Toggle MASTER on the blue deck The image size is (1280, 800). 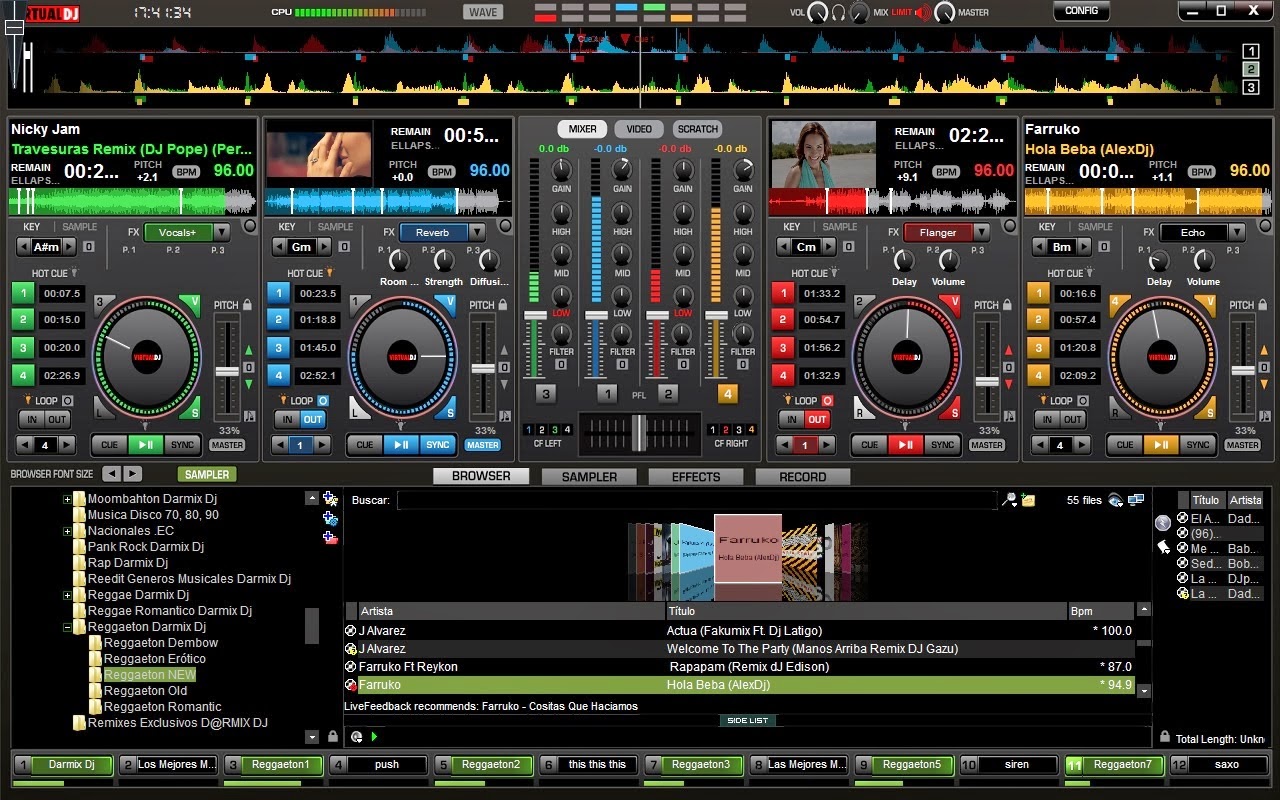click(x=483, y=445)
